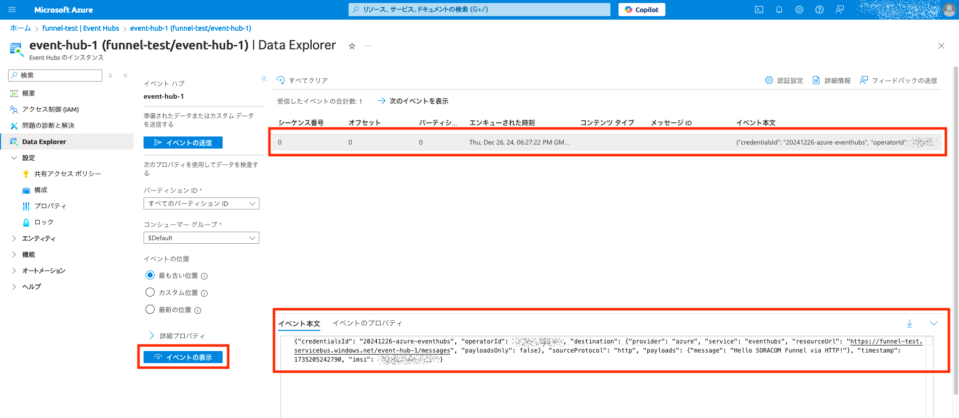This screenshot has height=418, width=959.
Task: Open the feedback icon in header
Action: 839,10
